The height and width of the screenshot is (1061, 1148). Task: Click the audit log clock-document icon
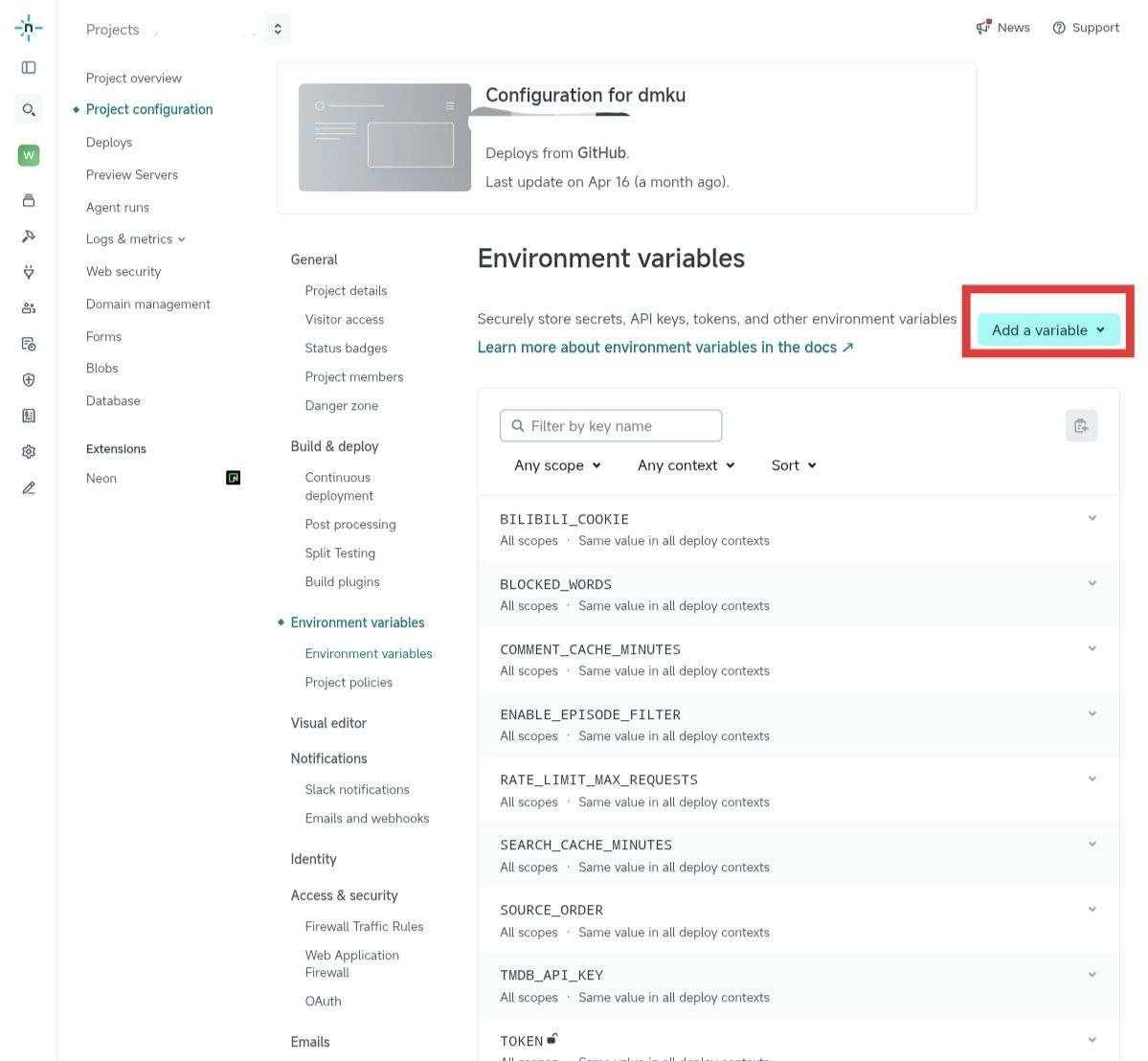point(29,344)
